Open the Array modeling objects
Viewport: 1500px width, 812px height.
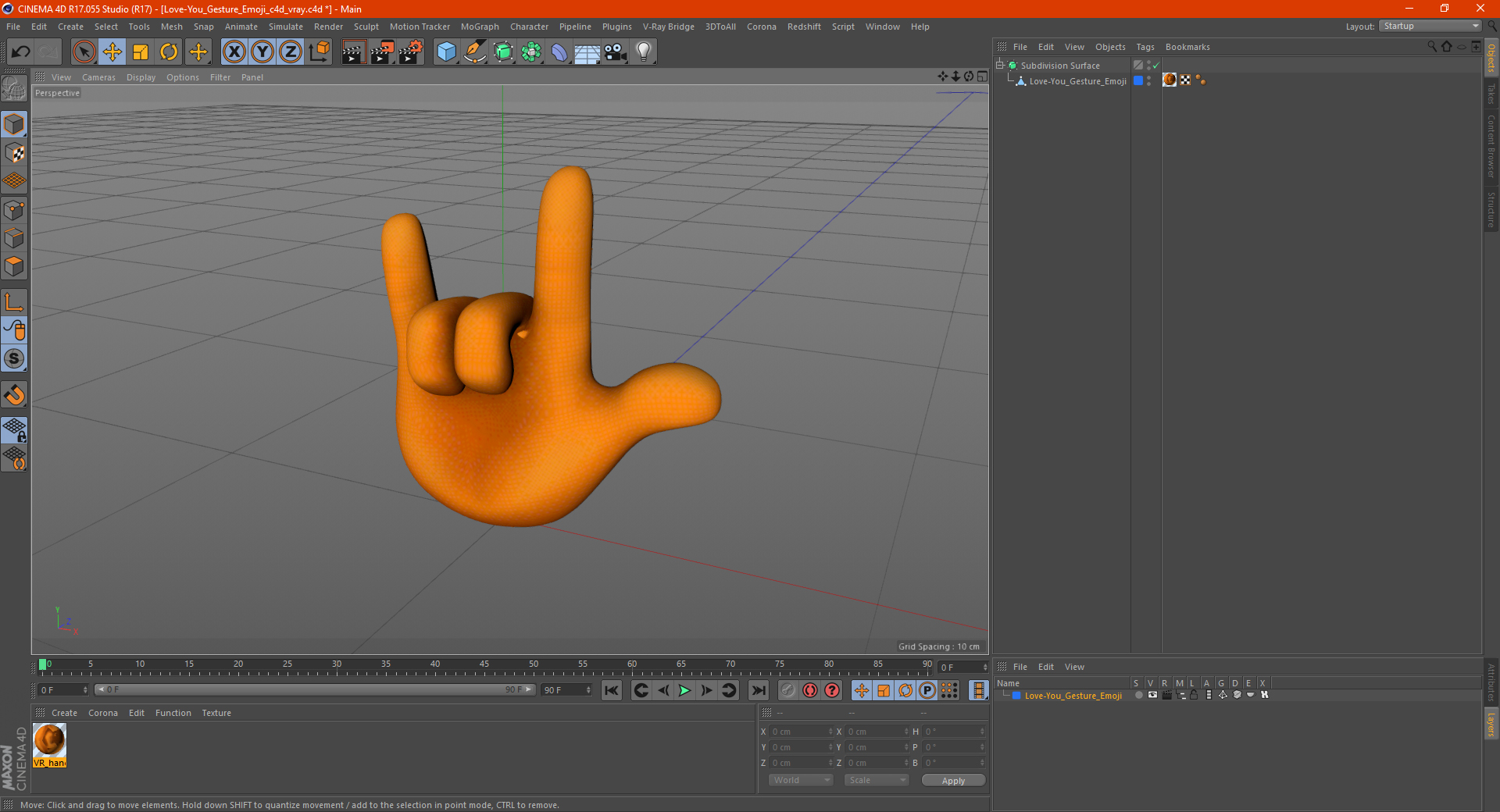tap(531, 52)
